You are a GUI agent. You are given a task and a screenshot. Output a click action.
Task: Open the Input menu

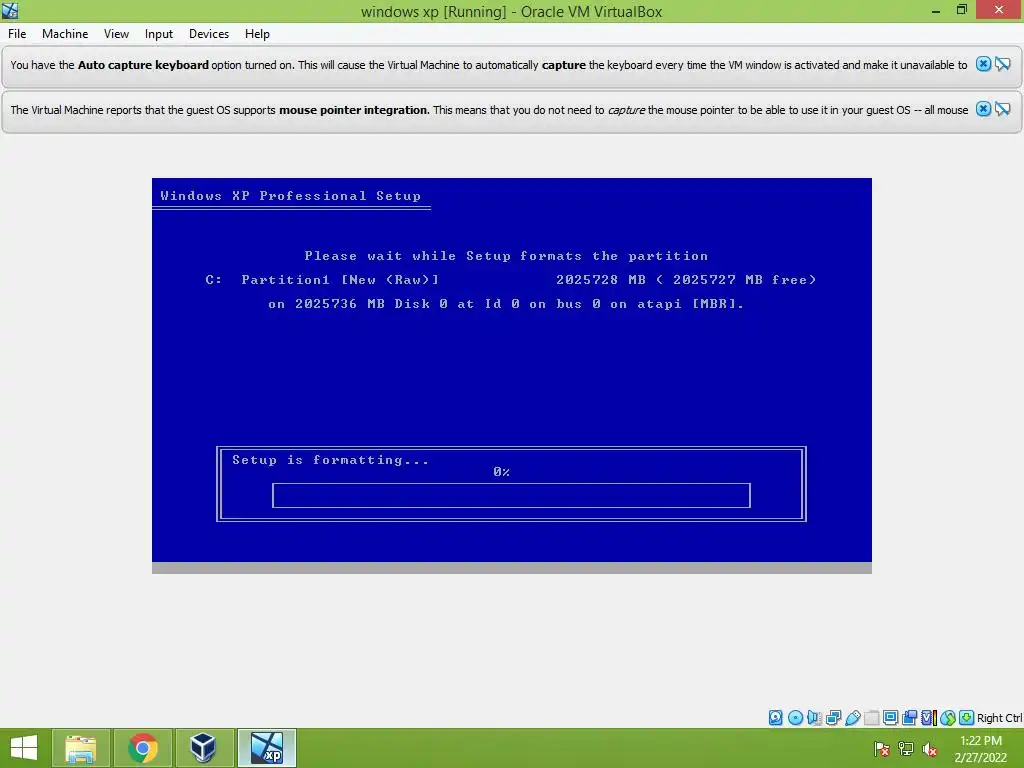coord(159,34)
